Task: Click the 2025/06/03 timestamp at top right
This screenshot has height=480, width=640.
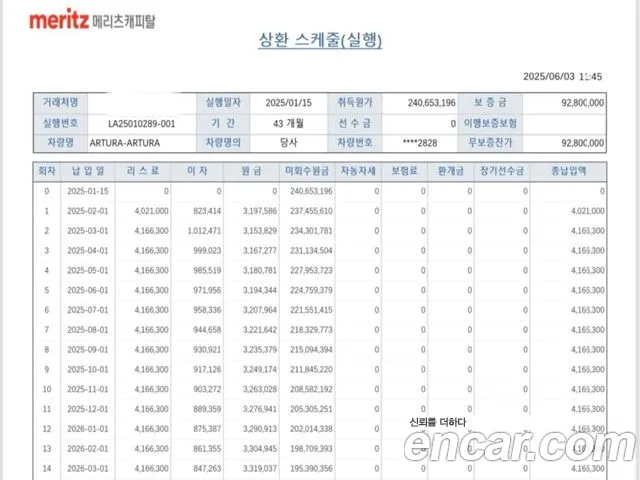Action: tap(563, 76)
